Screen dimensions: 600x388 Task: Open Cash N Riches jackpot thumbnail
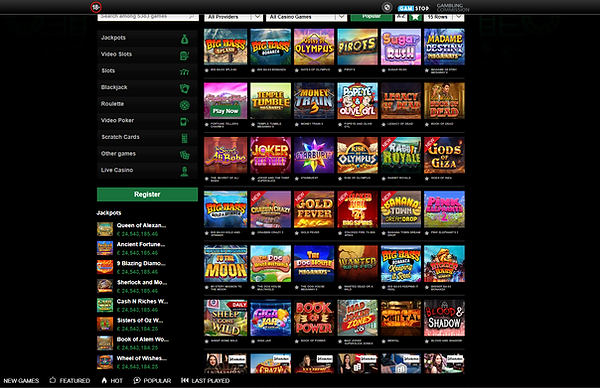pyautogui.click(x=105, y=305)
